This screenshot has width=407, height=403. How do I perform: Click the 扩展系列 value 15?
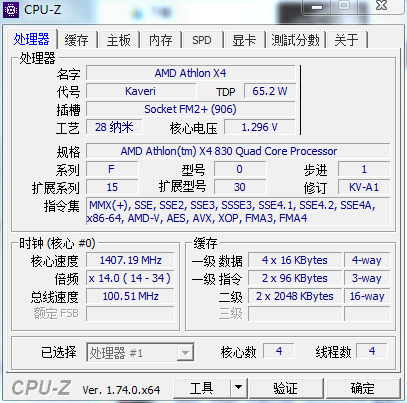(112, 187)
